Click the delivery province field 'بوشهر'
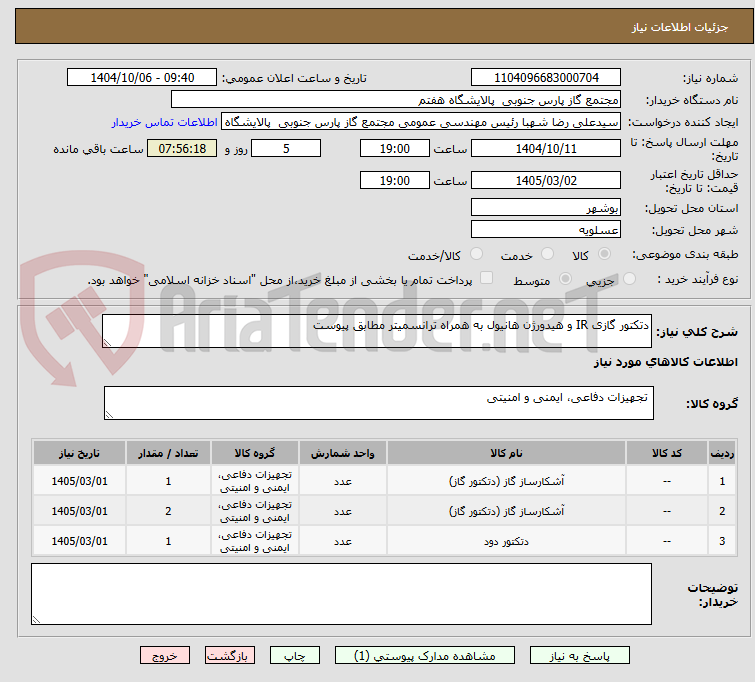The height and width of the screenshot is (682, 755). [546, 208]
